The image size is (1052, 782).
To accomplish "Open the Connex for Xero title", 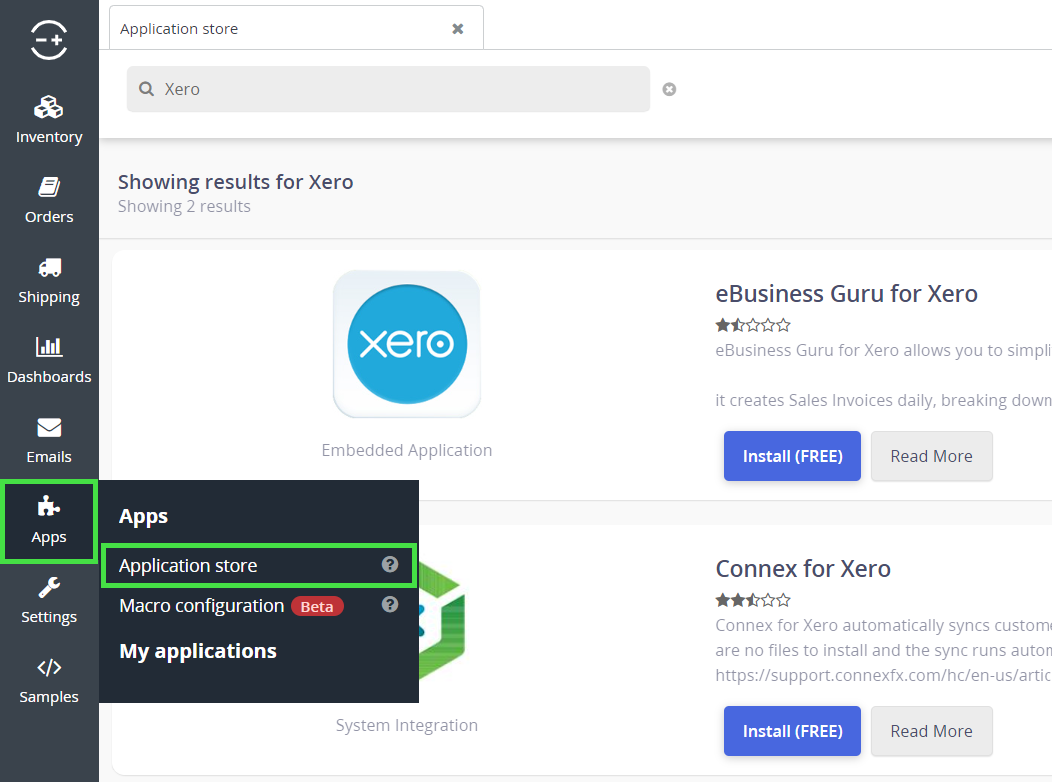I will [803, 569].
